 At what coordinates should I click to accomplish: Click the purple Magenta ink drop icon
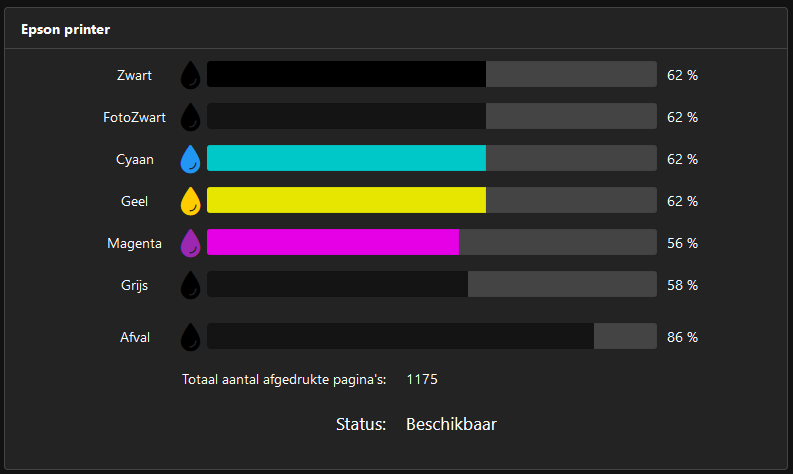pos(190,243)
